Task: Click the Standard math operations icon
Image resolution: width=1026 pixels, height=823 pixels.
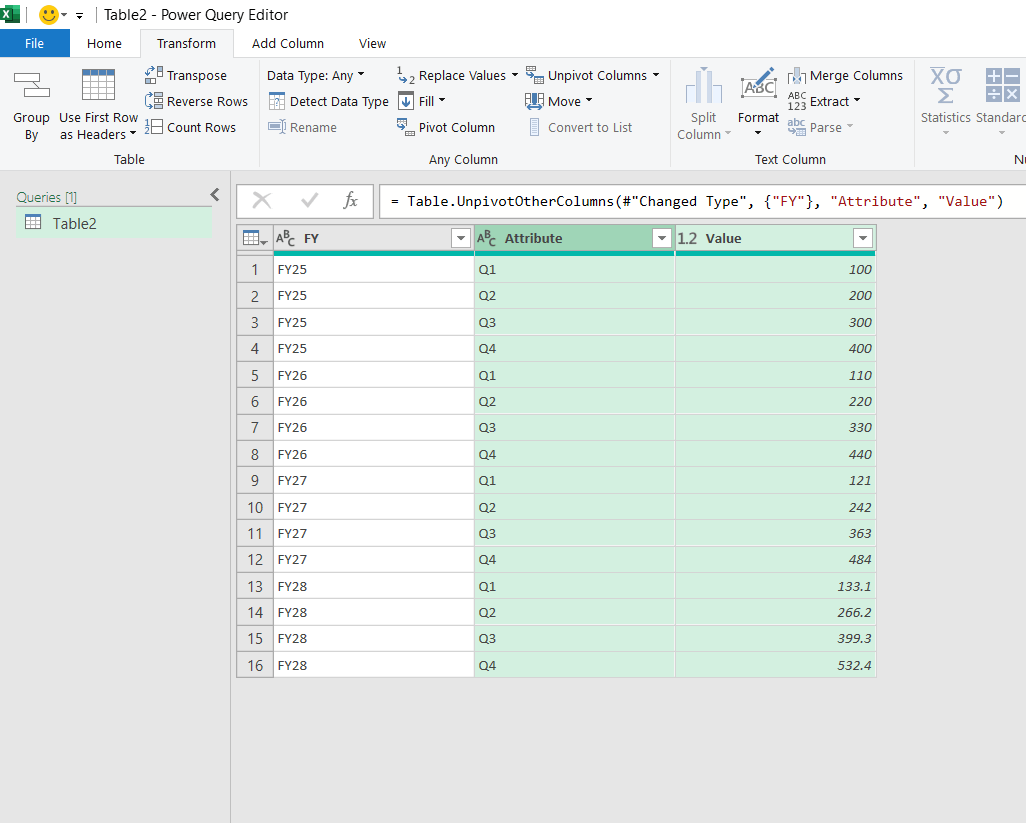Action: pos(1002,86)
